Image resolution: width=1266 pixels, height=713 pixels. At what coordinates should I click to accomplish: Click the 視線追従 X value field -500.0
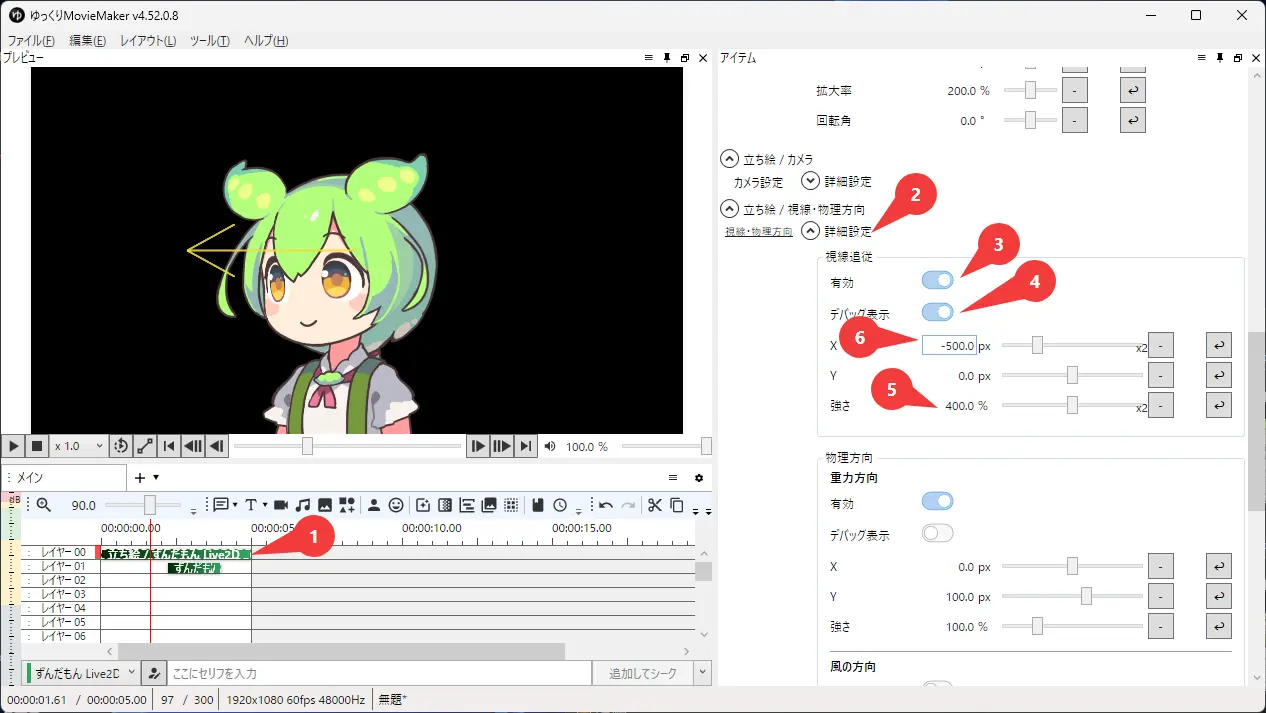948,345
